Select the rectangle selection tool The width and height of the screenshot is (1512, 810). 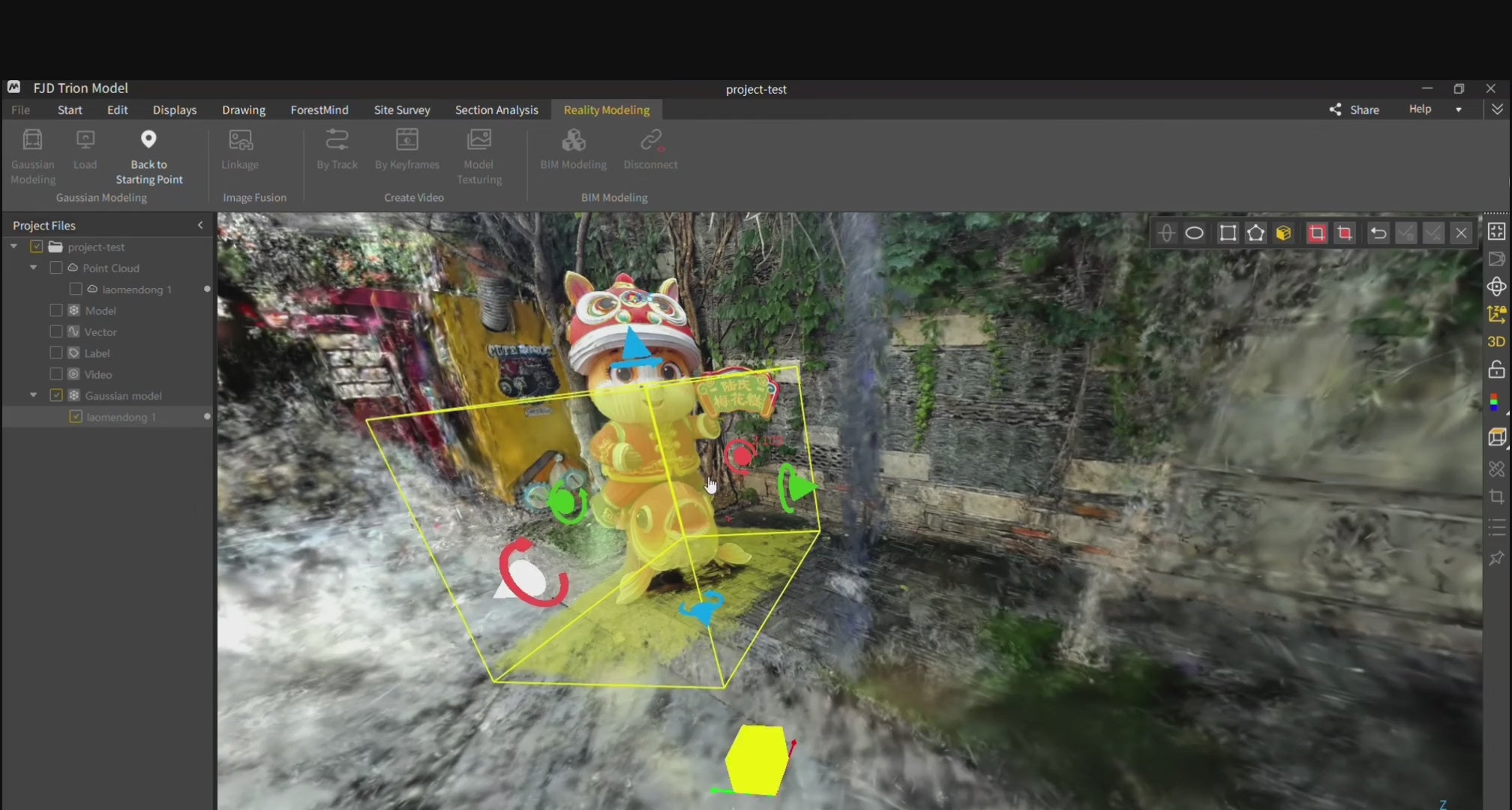click(x=1227, y=233)
